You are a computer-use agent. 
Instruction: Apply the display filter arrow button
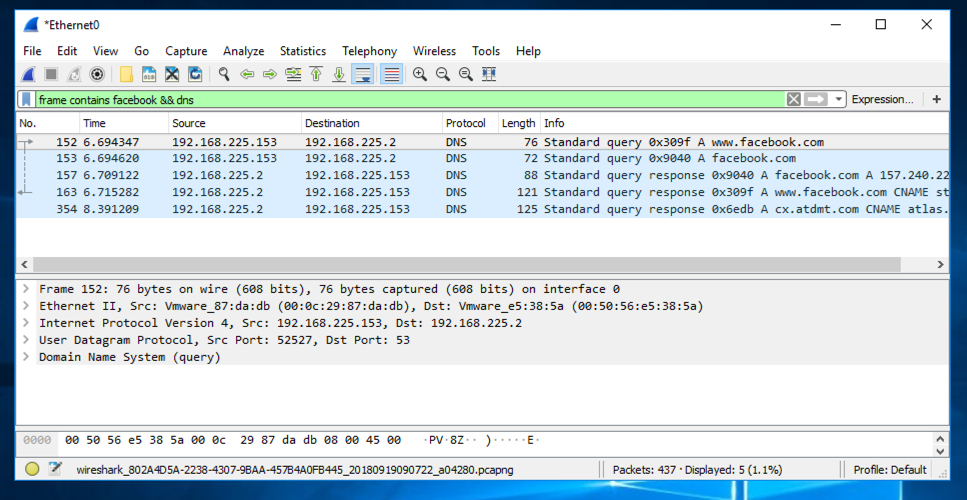pyautogui.click(x=815, y=99)
